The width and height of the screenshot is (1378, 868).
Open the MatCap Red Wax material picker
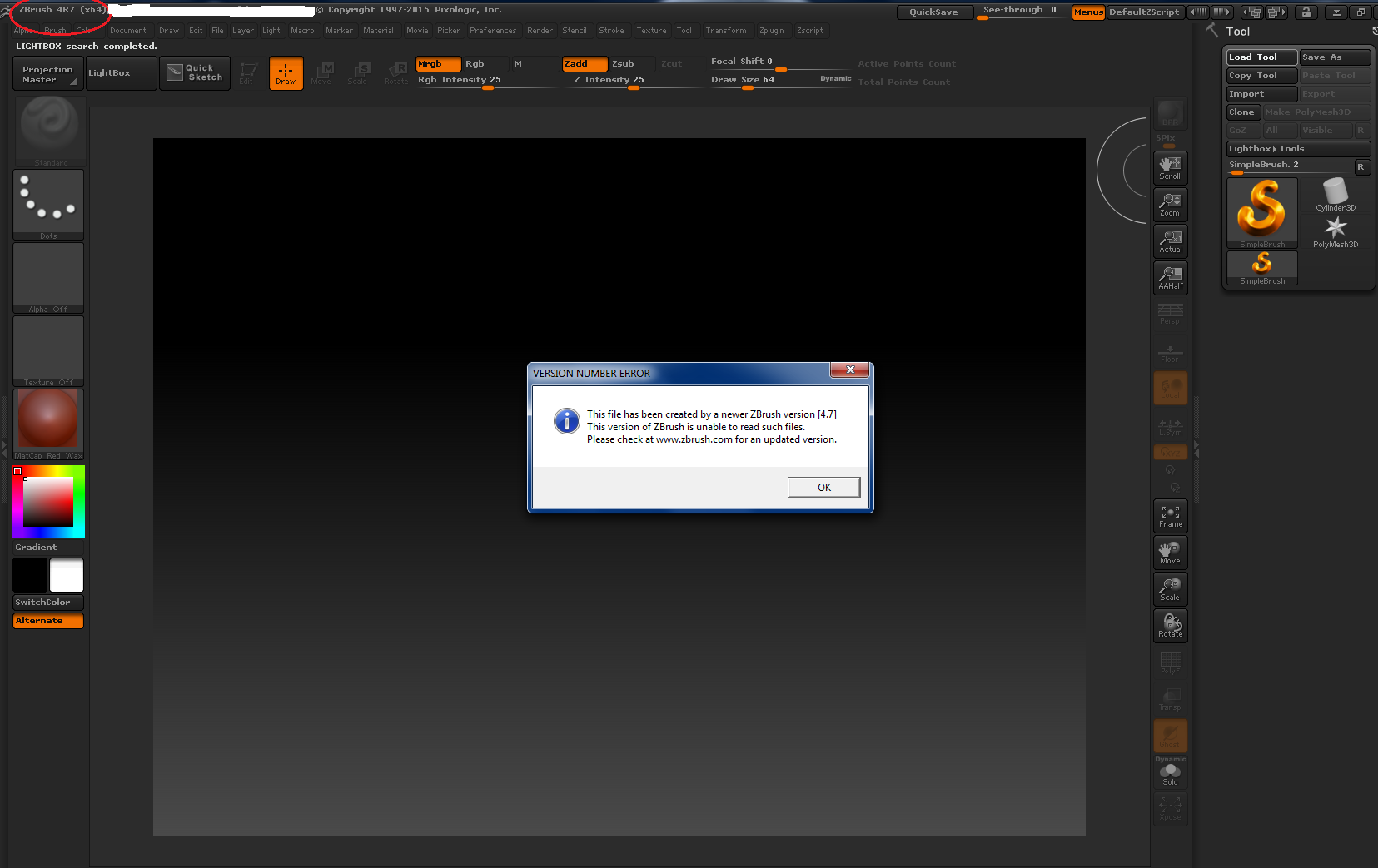click(48, 423)
